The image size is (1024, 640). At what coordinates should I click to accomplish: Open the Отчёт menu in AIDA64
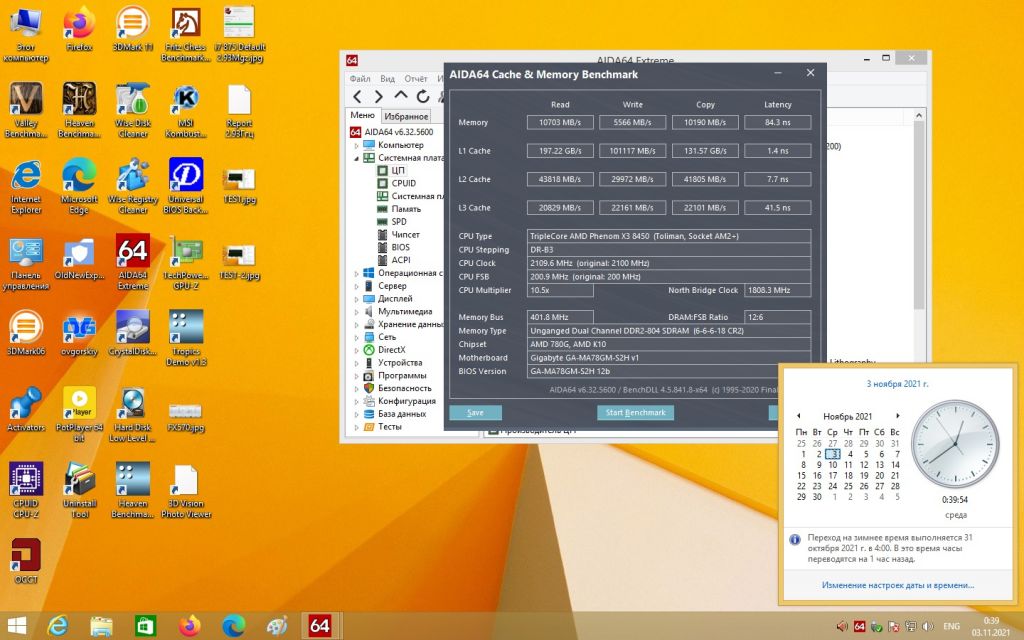click(x=415, y=78)
